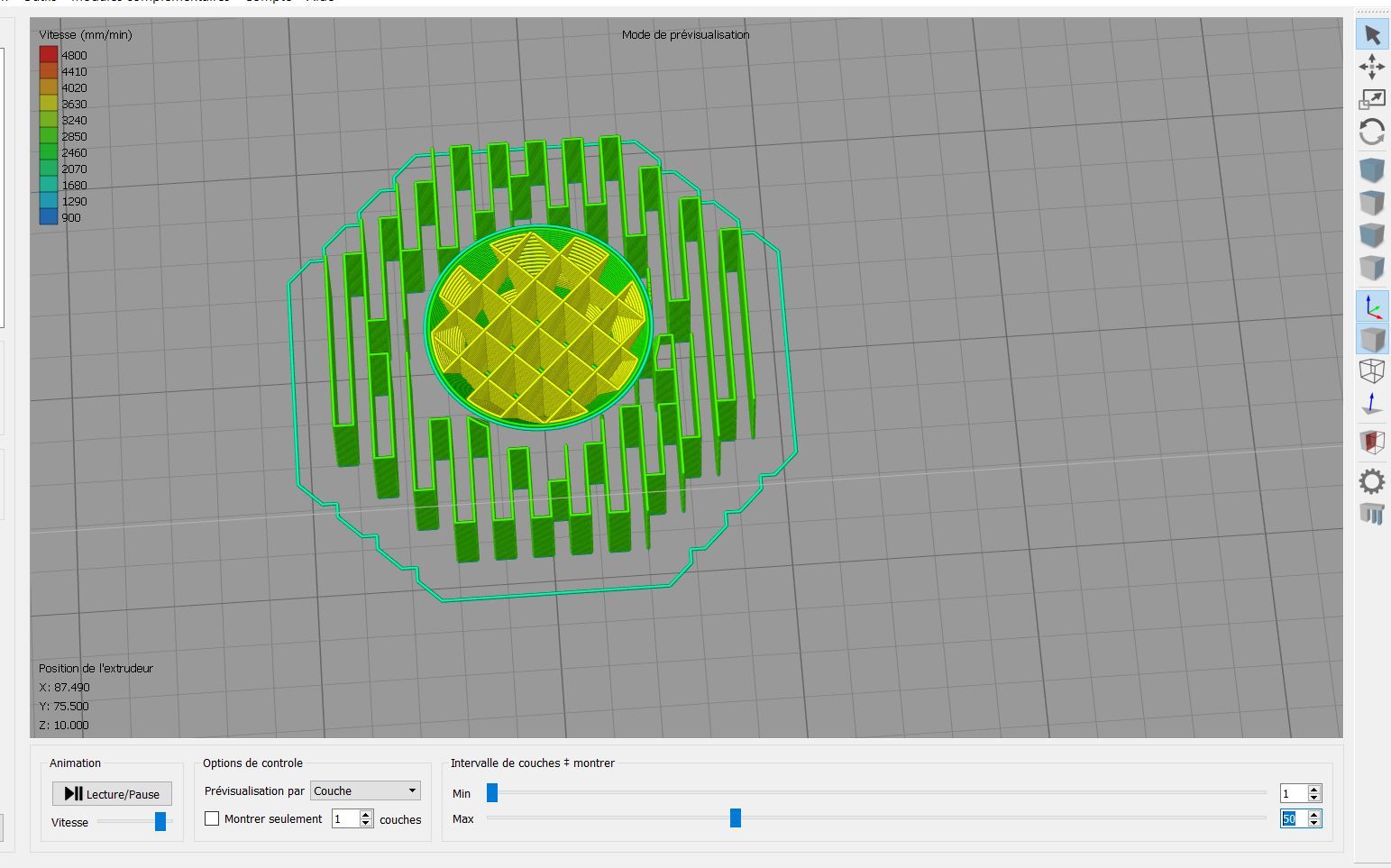Decrease the Min layer value
1391x868 pixels.
tap(1314, 798)
